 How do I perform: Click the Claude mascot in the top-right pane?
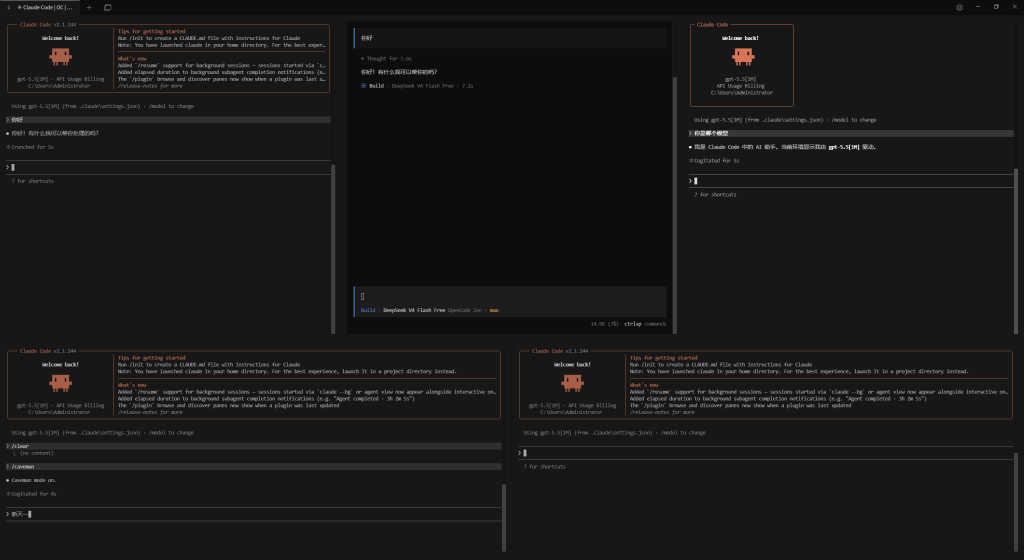742,57
